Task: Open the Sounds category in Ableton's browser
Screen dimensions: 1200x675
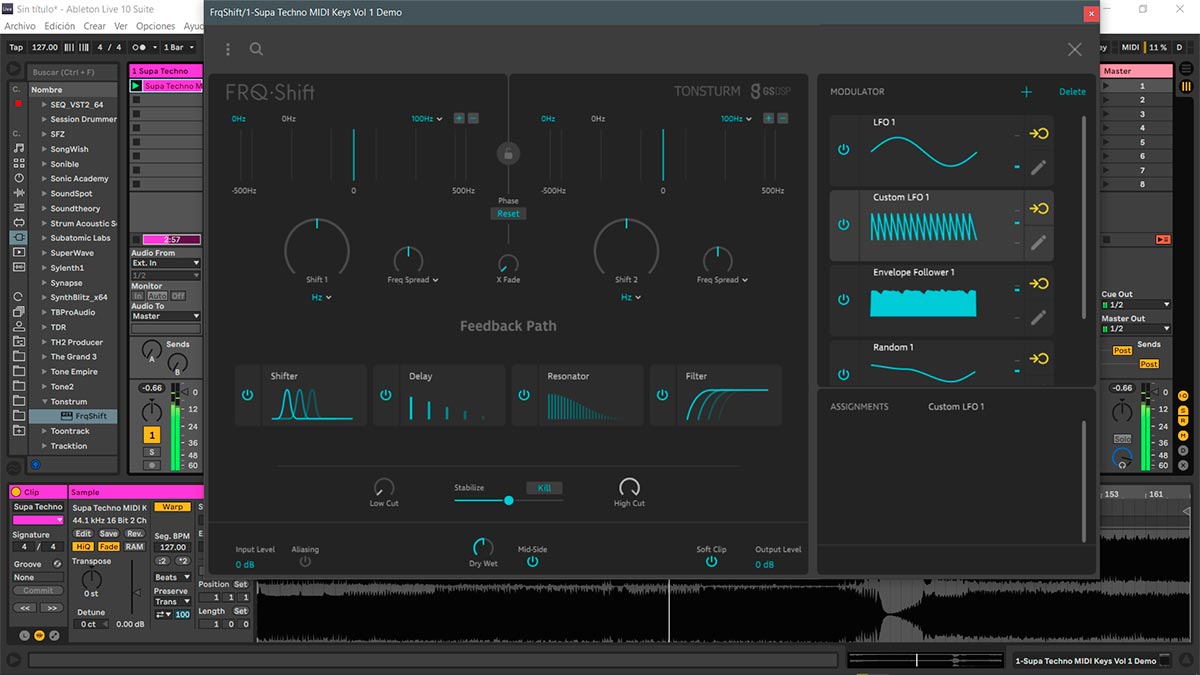Action: click(19, 148)
